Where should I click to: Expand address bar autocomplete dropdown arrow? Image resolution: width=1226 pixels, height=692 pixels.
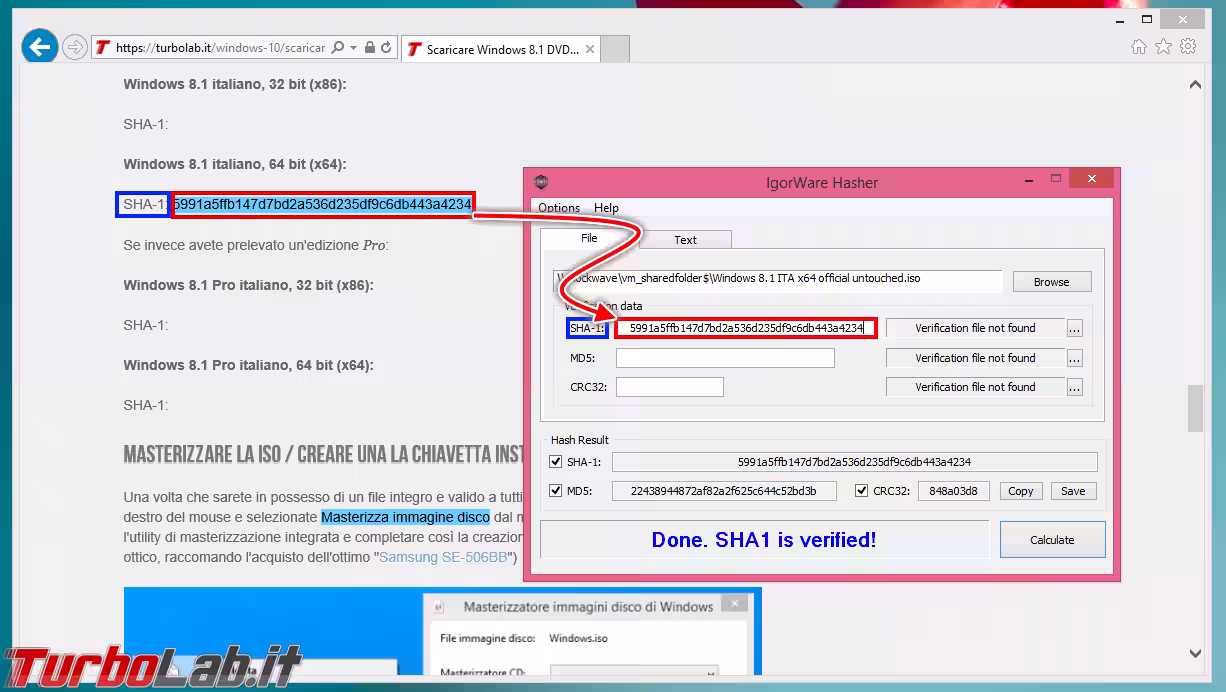click(355, 47)
